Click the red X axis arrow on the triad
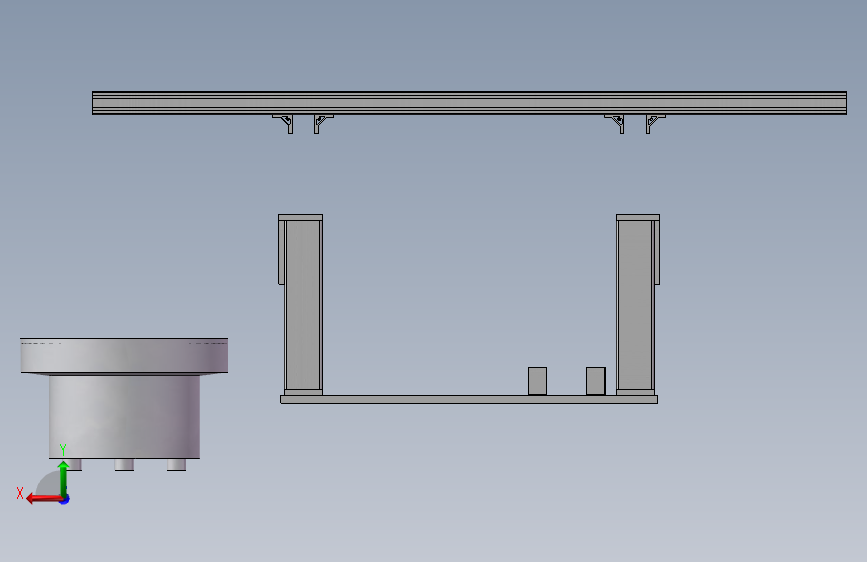 point(44,499)
